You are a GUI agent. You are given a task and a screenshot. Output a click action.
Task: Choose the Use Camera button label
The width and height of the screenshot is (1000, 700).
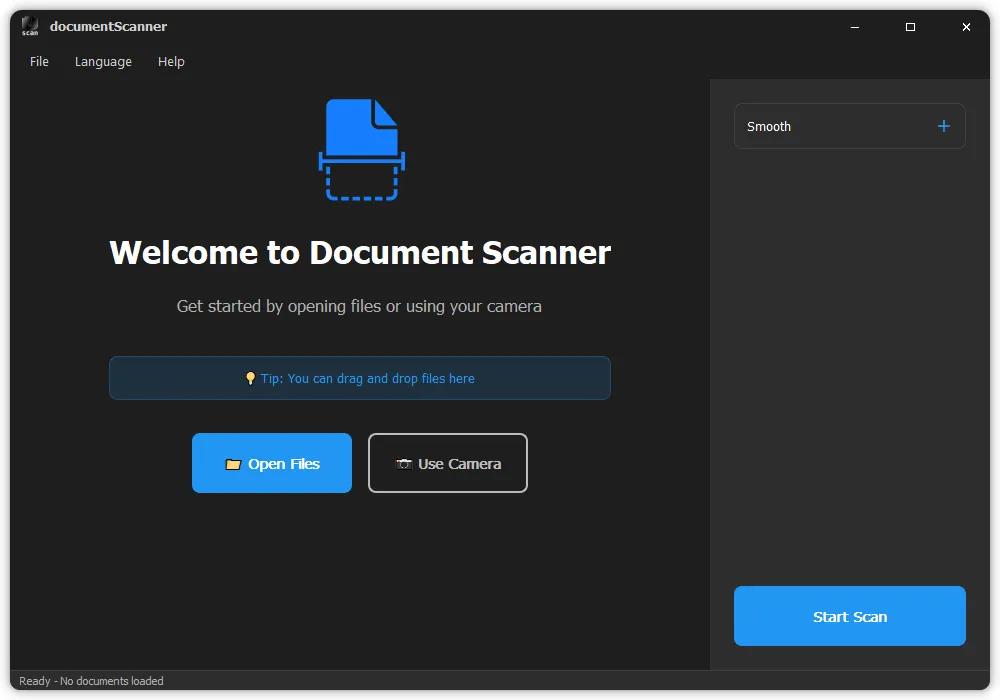coord(459,464)
